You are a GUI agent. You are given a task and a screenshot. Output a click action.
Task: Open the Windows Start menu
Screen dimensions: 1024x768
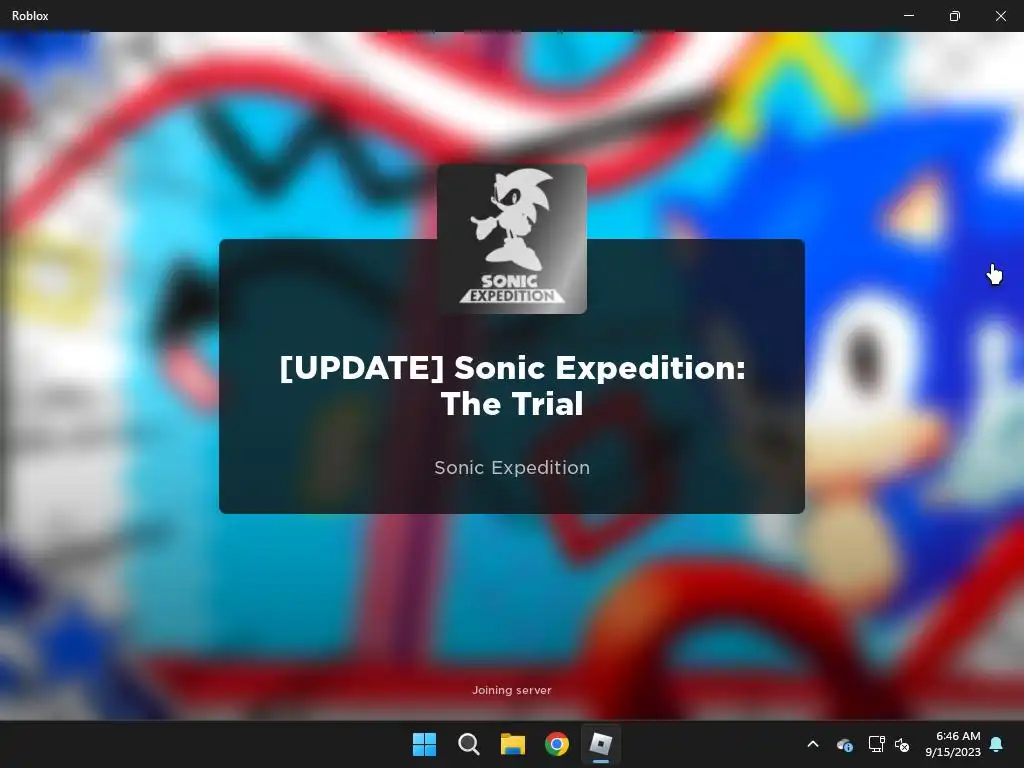(x=424, y=744)
